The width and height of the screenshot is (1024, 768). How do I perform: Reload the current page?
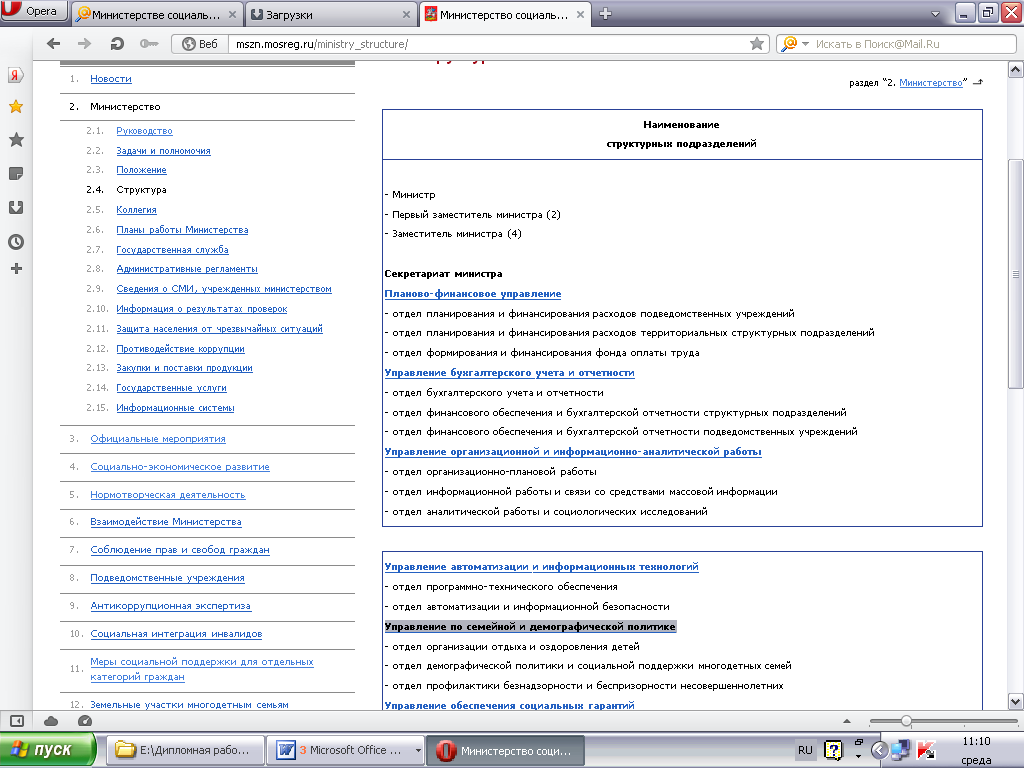tap(117, 44)
